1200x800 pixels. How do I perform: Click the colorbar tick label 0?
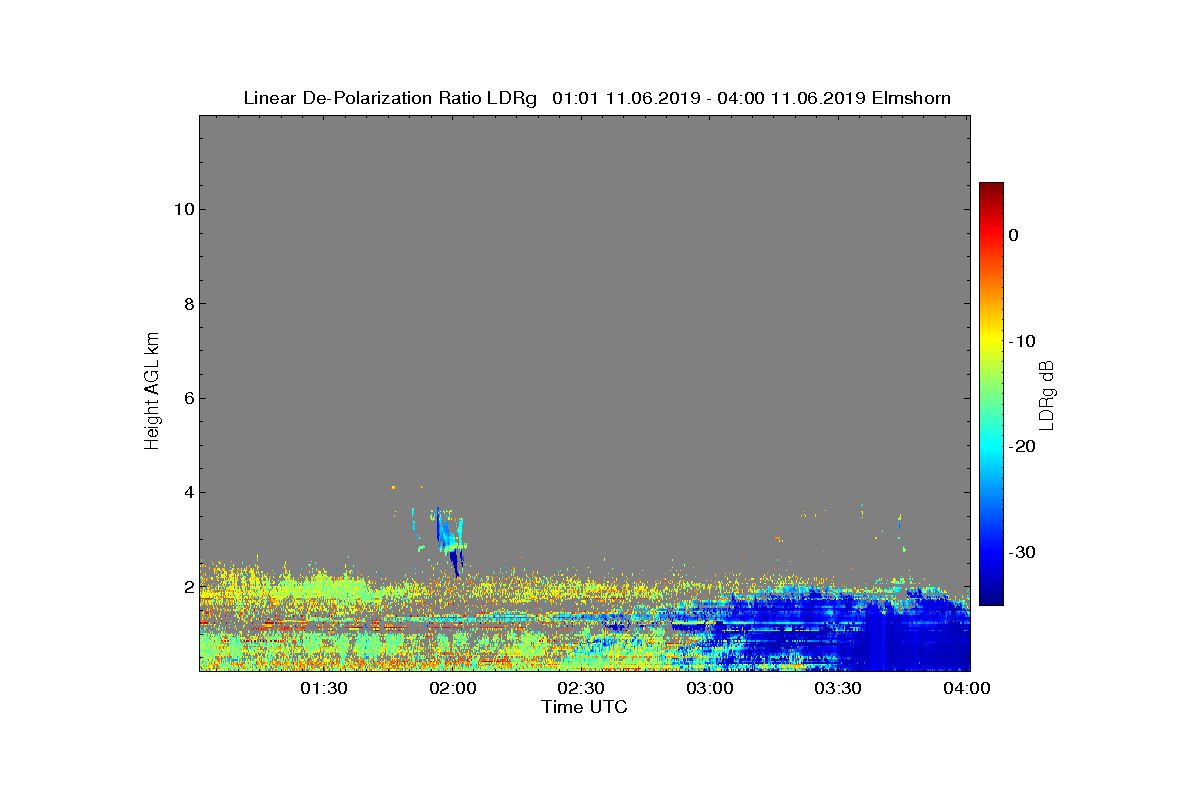(x=1013, y=235)
